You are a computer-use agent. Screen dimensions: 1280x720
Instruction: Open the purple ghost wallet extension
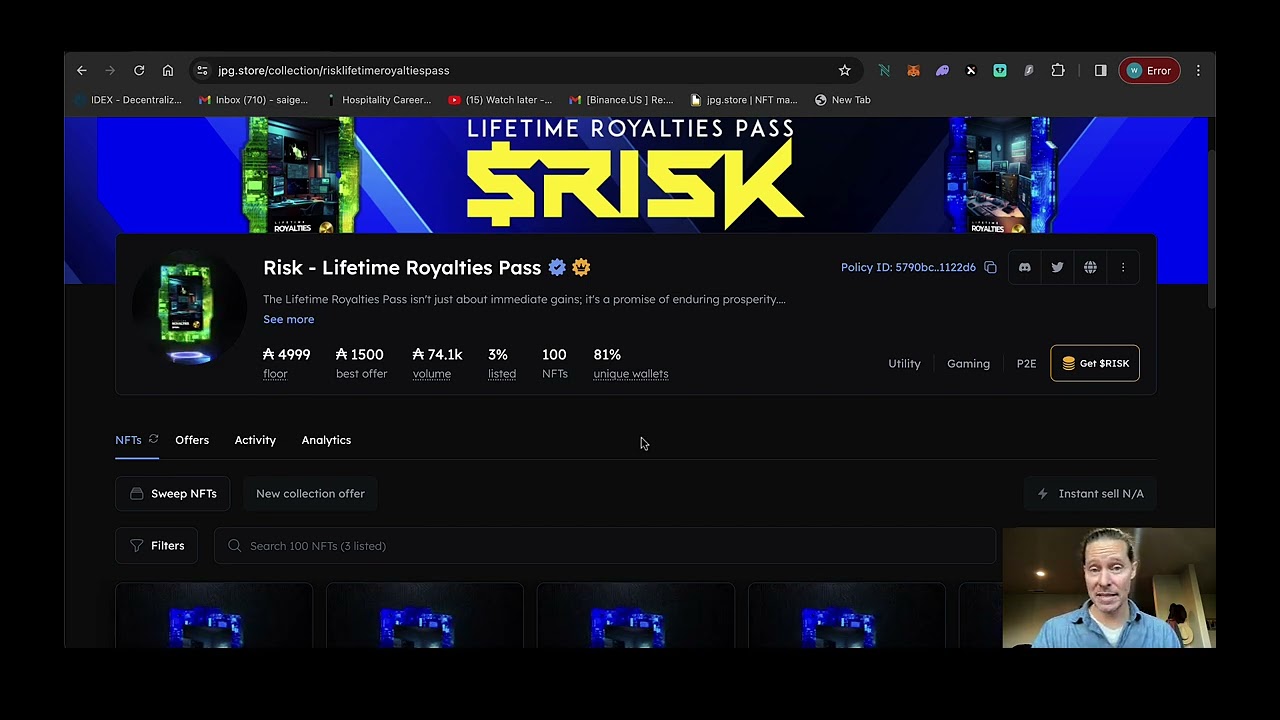pyautogui.click(x=942, y=70)
